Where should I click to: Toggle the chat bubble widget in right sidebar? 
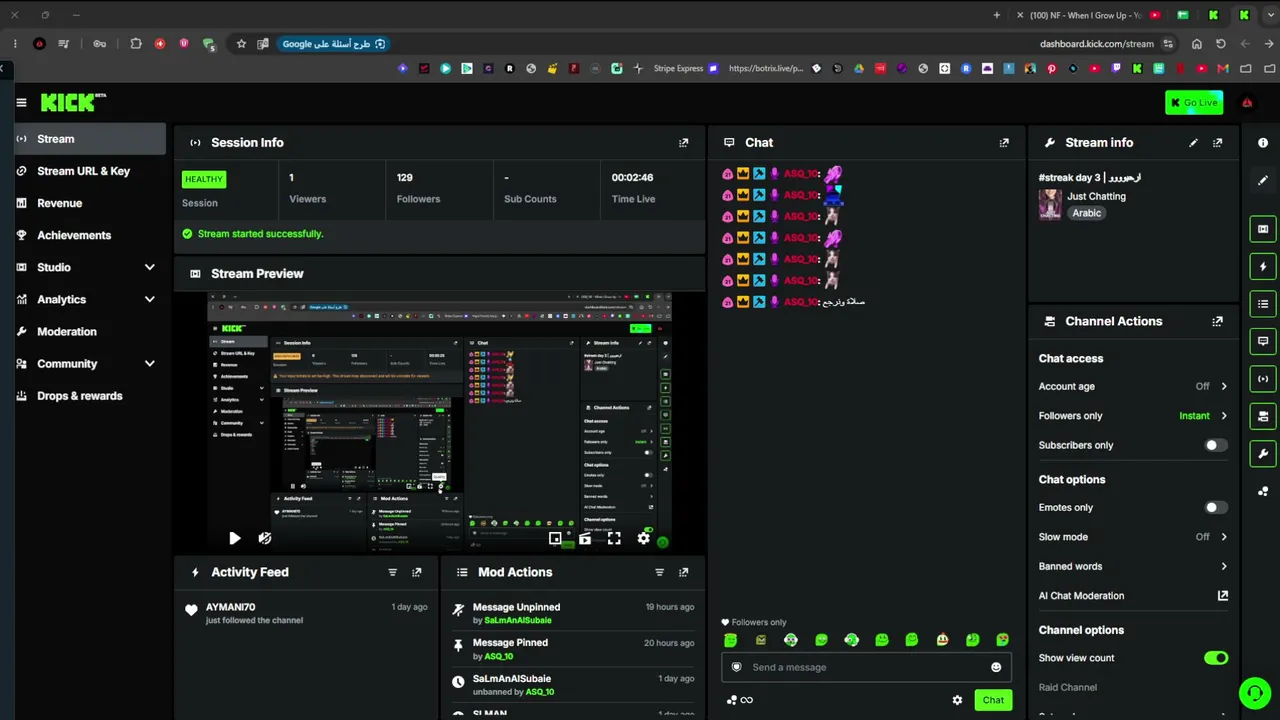pyautogui.click(x=1263, y=341)
